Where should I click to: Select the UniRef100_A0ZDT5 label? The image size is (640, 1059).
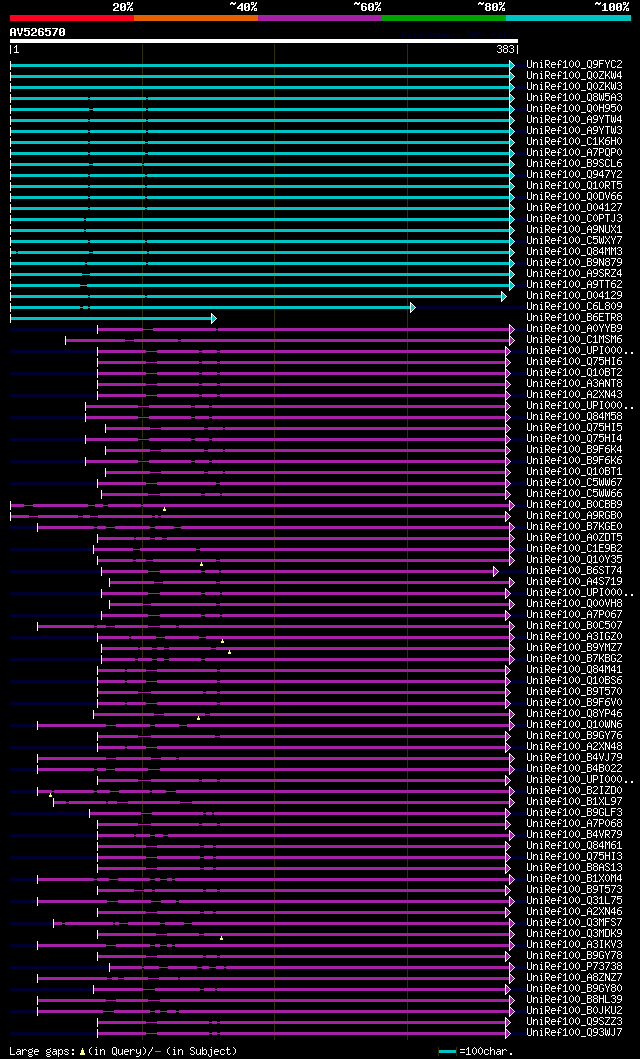coord(575,538)
